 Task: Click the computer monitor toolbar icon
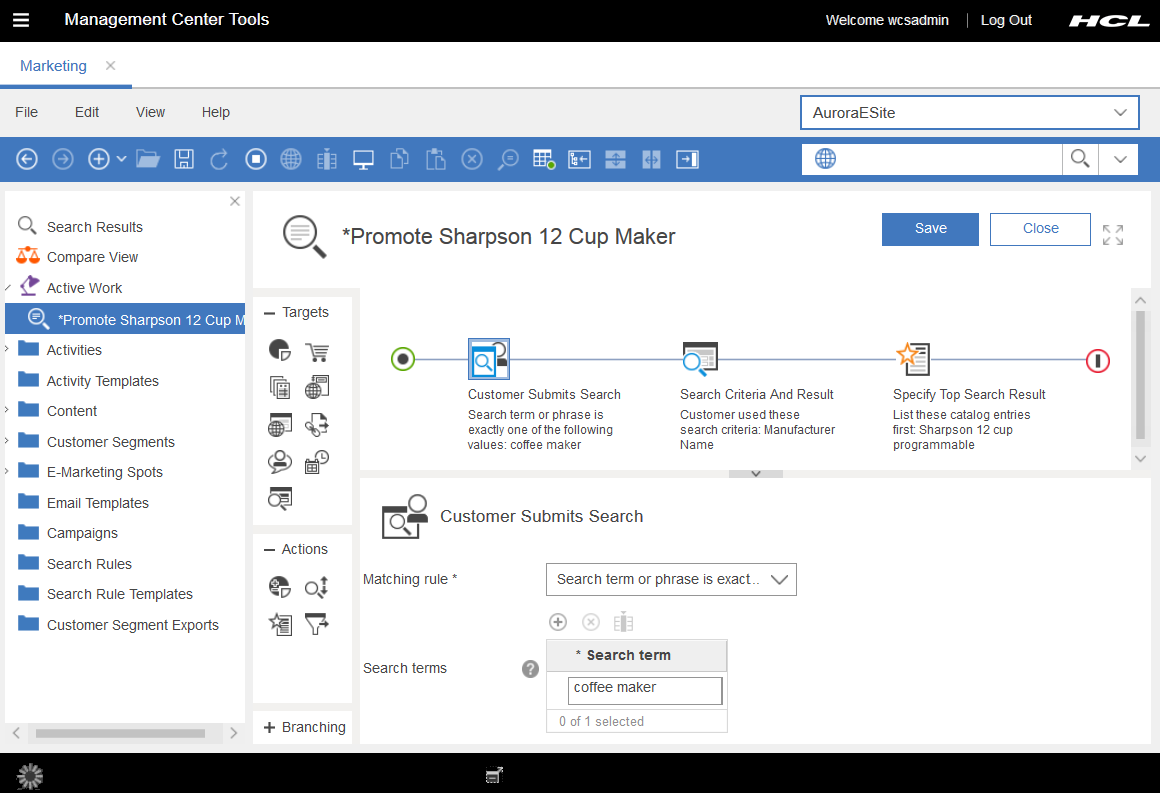(x=363, y=159)
